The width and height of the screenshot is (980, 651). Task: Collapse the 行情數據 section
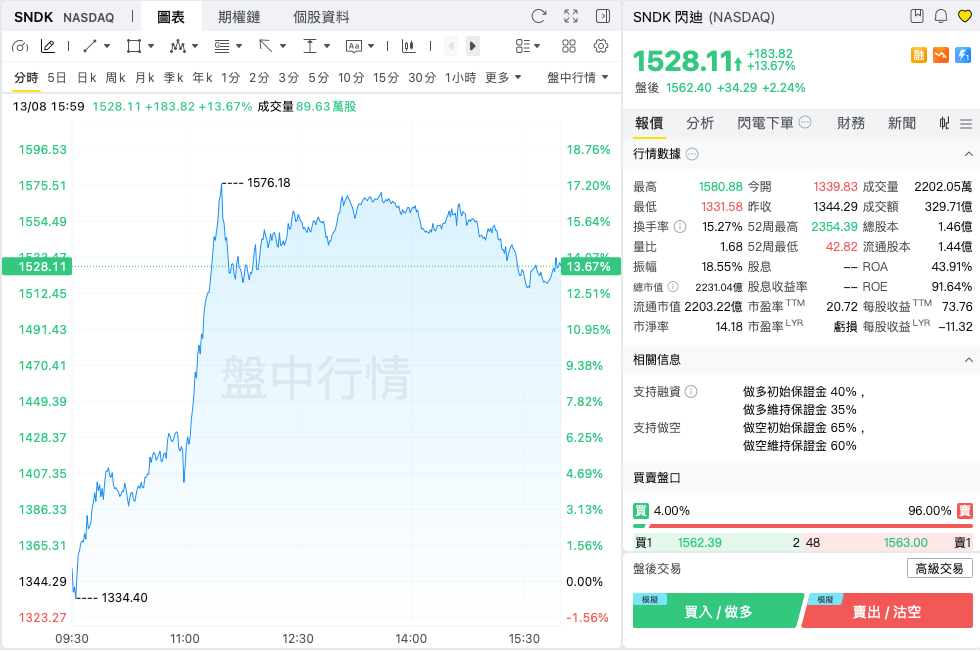click(968, 154)
